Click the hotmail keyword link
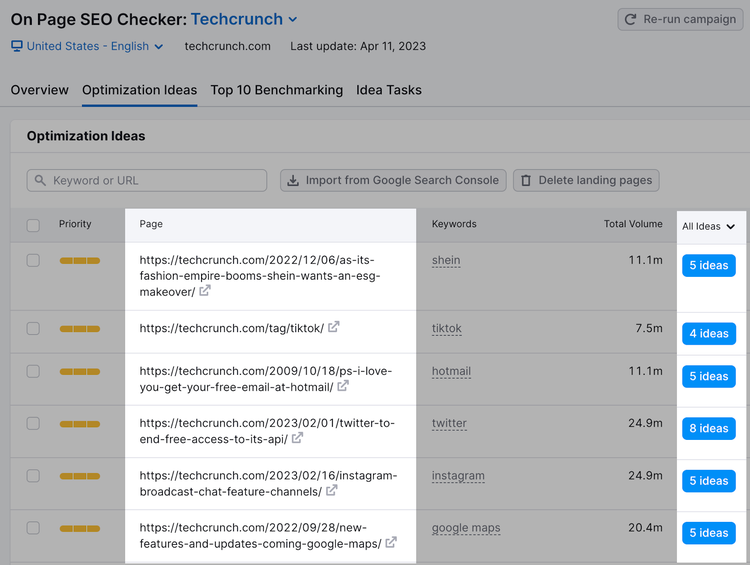The height and width of the screenshot is (565, 750). (451, 371)
